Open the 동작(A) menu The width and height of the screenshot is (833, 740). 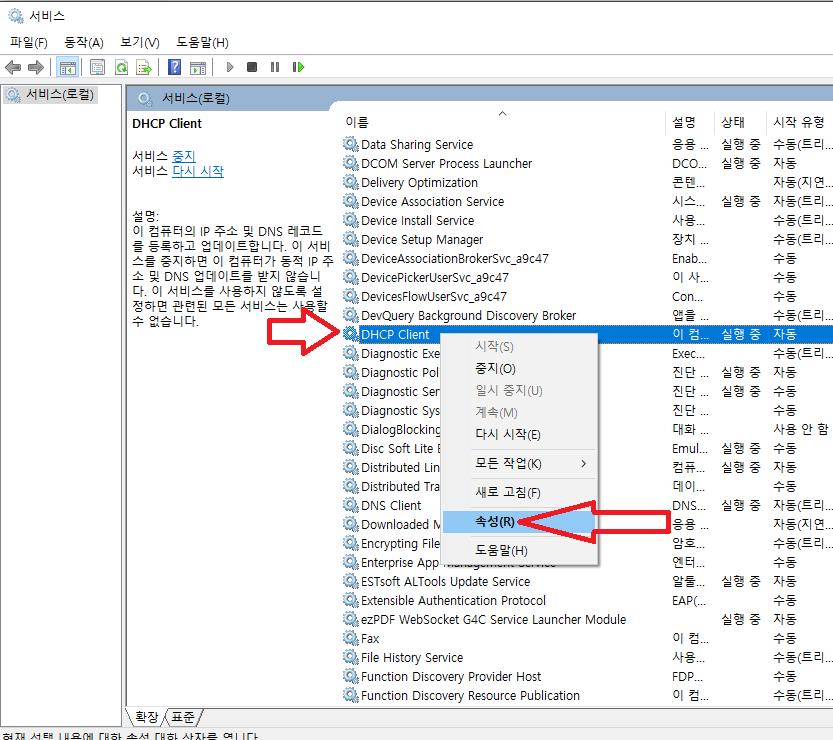coord(83,42)
